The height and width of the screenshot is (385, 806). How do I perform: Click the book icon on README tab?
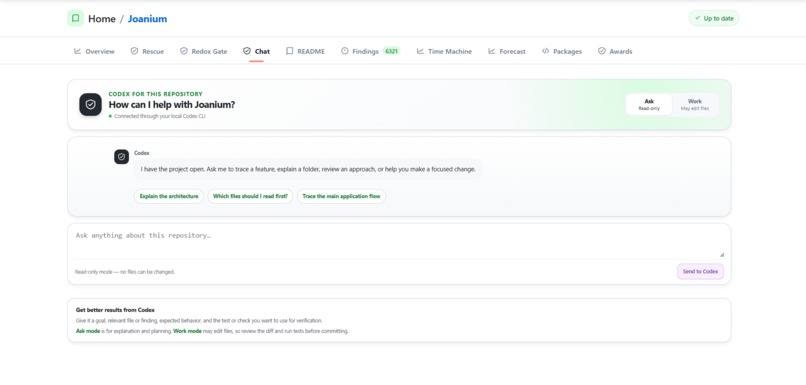(x=289, y=51)
